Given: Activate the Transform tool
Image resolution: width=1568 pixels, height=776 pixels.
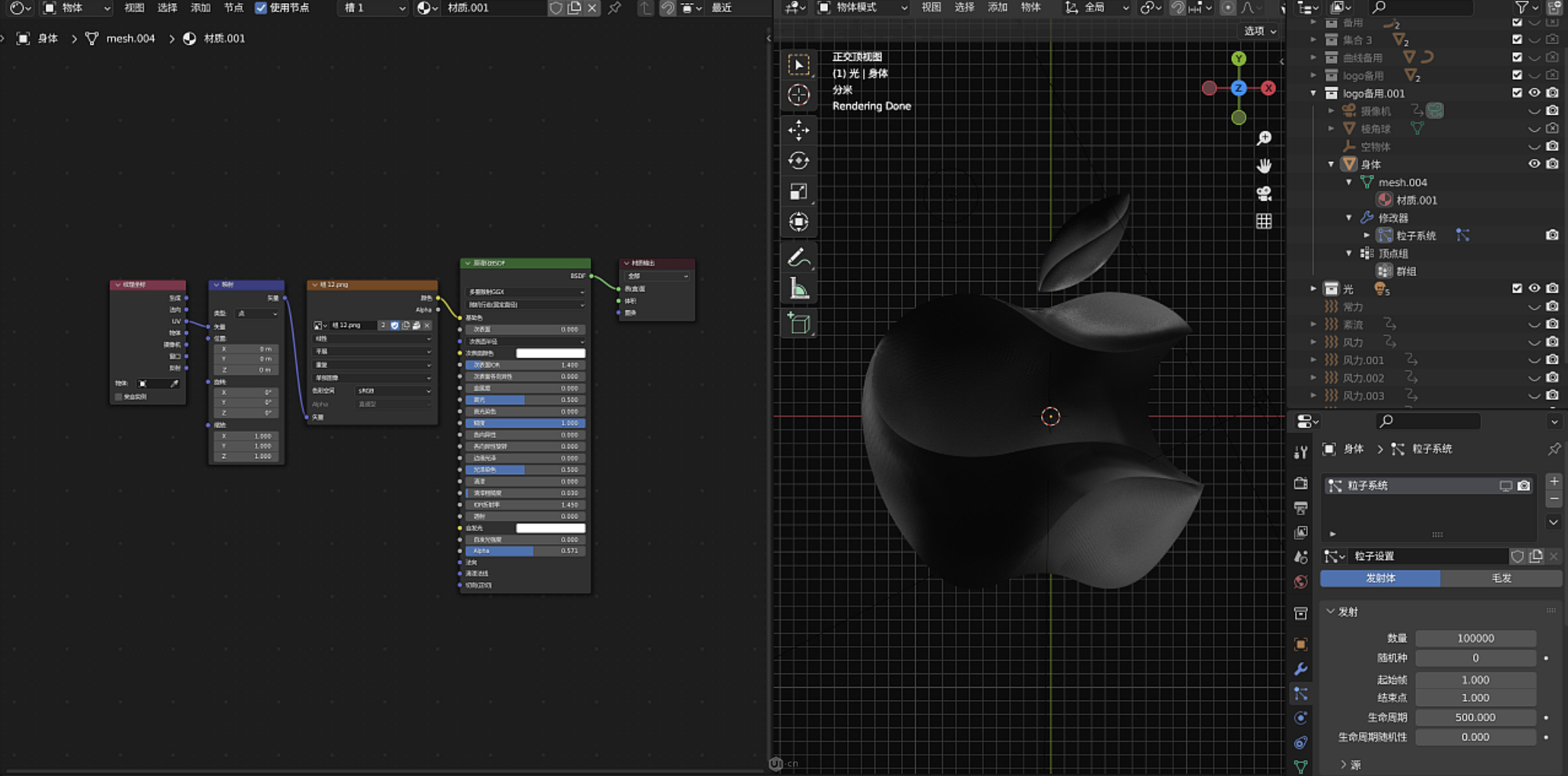Looking at the screenshot, I should tap(798, 222).
